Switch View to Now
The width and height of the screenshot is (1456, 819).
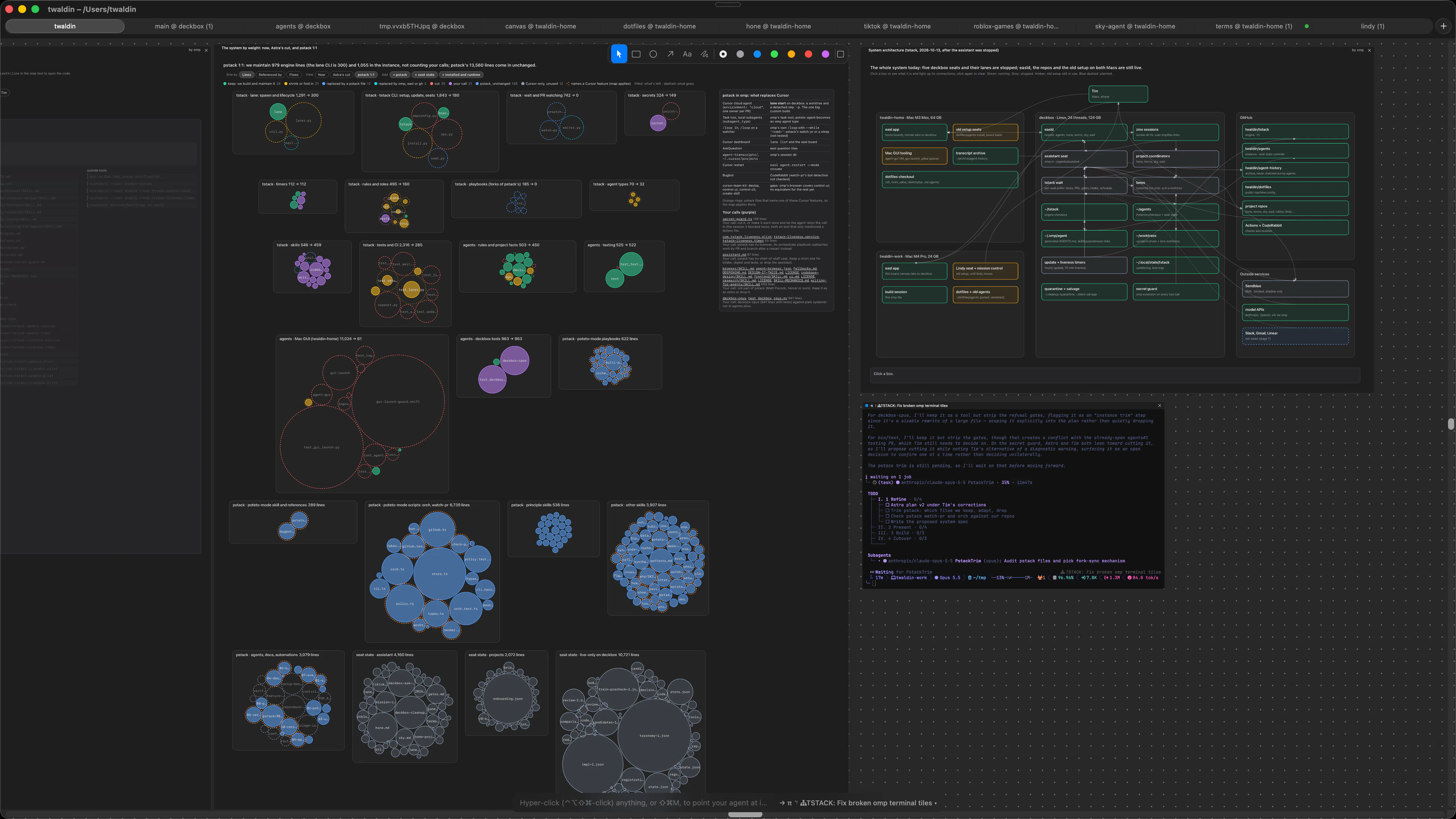322,75
